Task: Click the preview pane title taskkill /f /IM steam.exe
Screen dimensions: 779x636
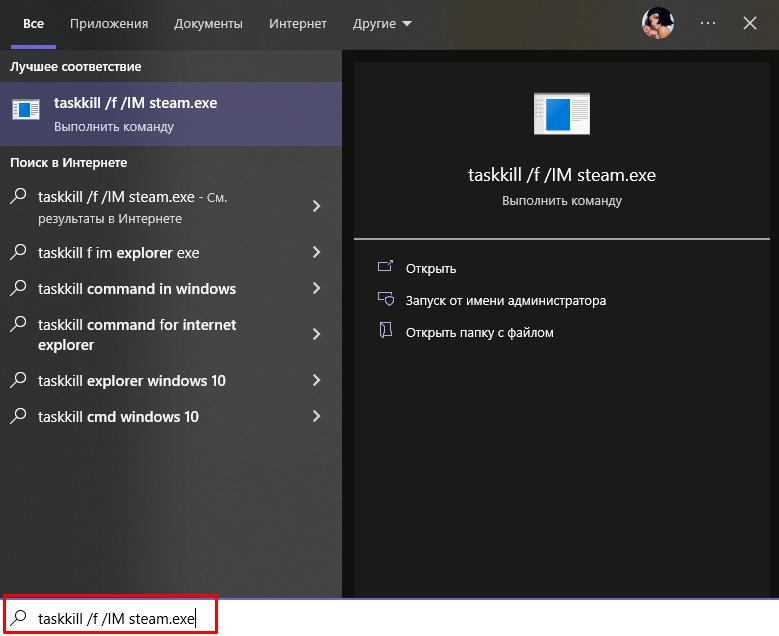Action: pos(562,175)
